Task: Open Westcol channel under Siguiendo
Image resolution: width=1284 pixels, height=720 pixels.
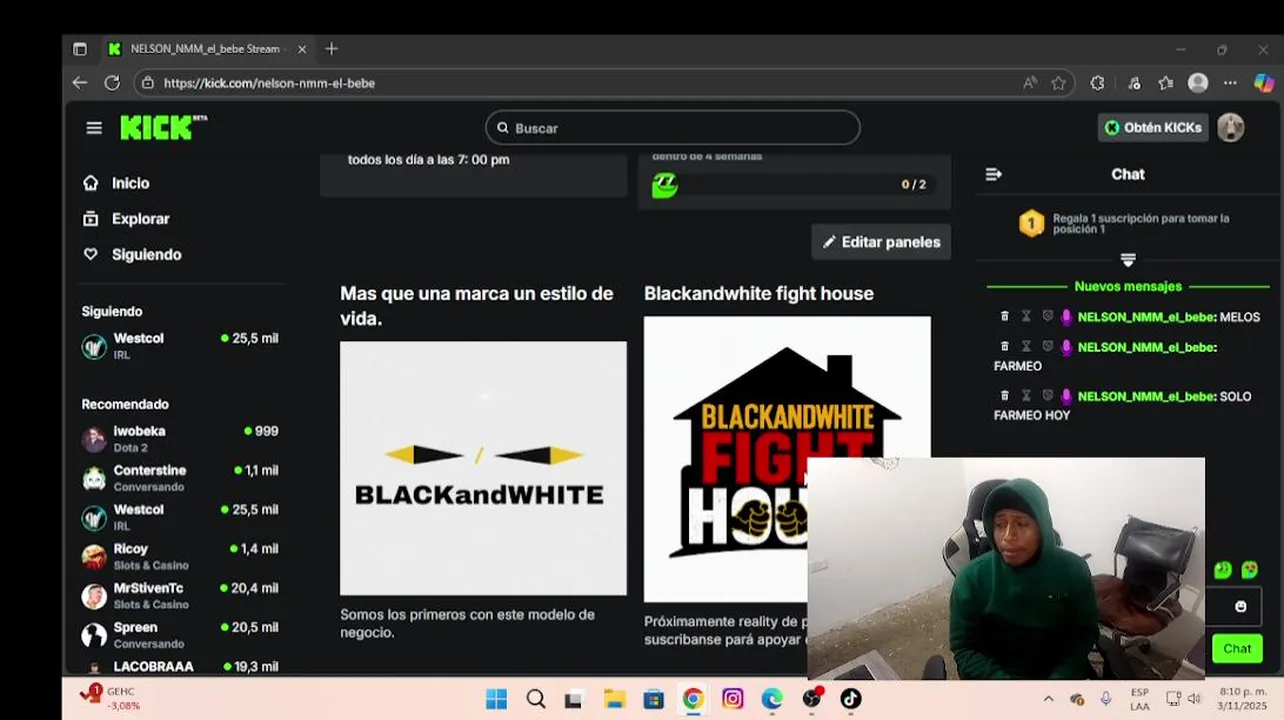Action: 180,346
